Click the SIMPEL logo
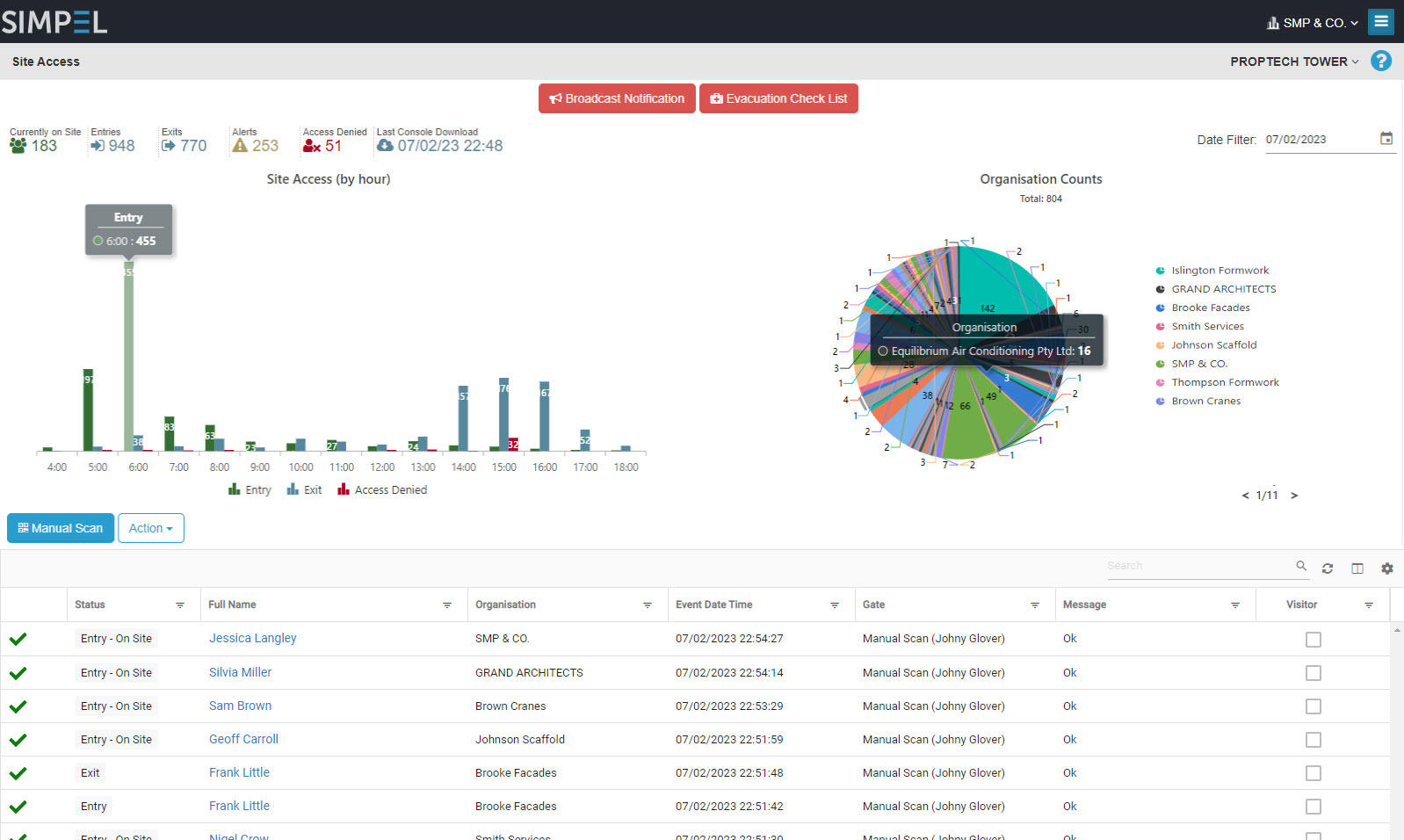This screenshot has width=1404, height=840. [54, 21]
